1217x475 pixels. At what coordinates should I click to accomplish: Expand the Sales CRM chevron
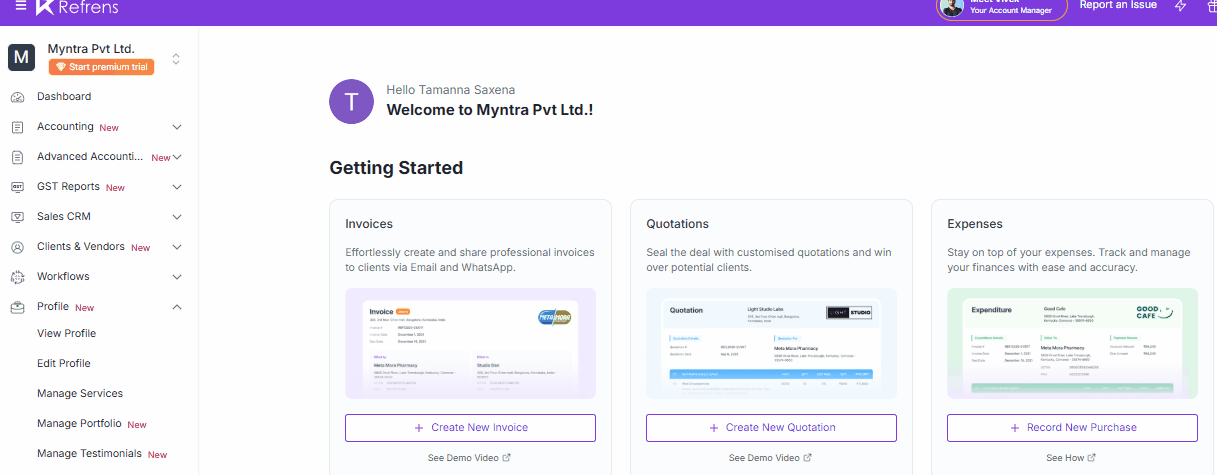[x=177, y=217]
